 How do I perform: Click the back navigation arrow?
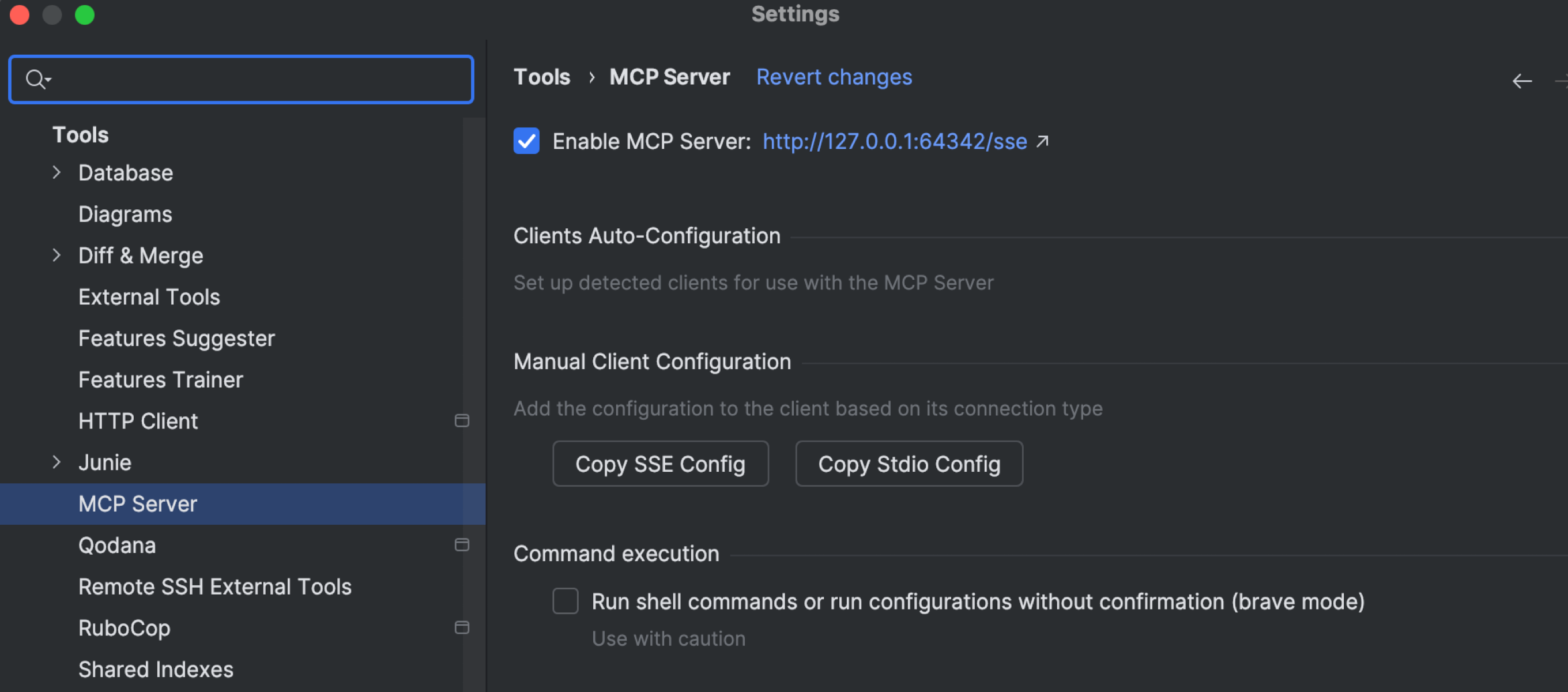1521,81
